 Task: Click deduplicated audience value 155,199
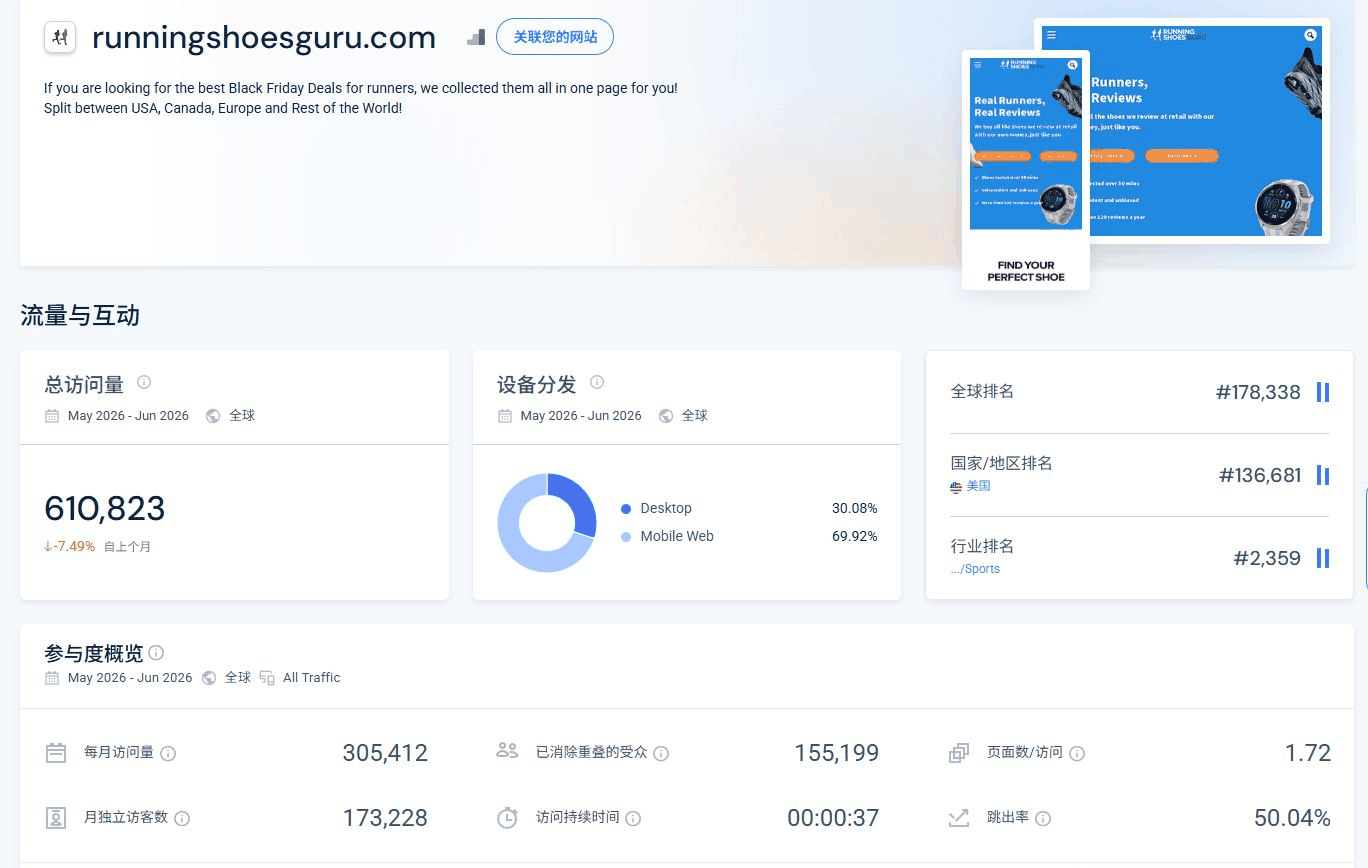[x=837, y=753]
